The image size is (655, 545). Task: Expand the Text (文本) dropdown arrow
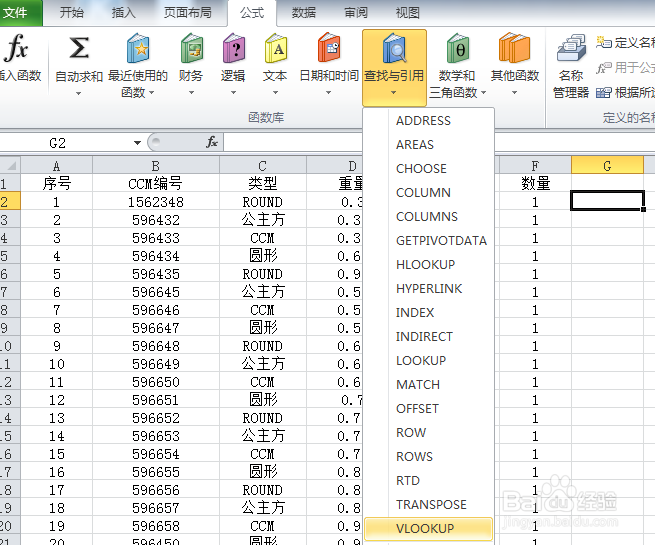[x=275, y=93]
